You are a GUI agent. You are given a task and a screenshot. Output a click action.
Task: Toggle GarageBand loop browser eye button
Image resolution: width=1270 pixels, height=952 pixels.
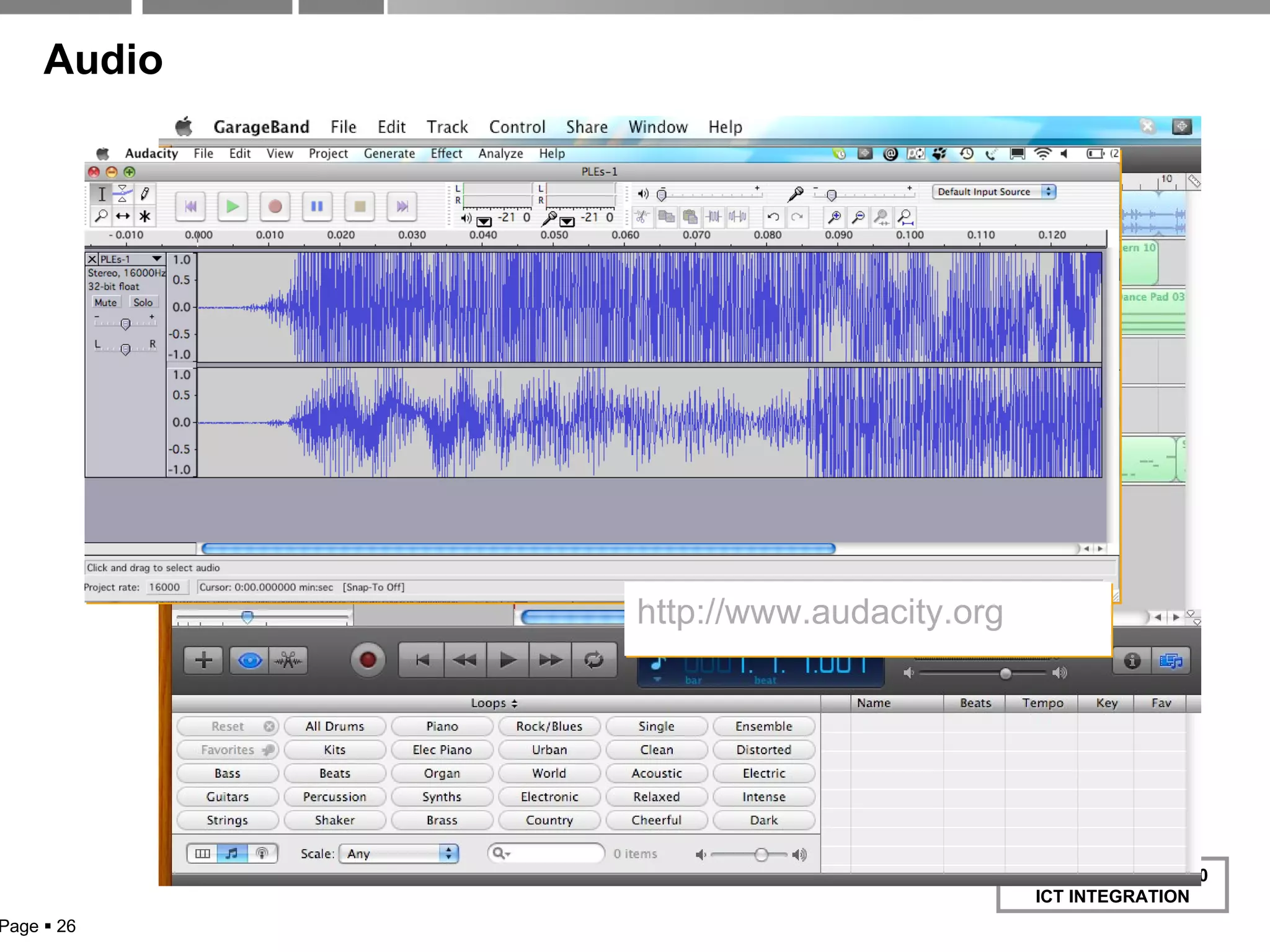click(x=249, y=660)
